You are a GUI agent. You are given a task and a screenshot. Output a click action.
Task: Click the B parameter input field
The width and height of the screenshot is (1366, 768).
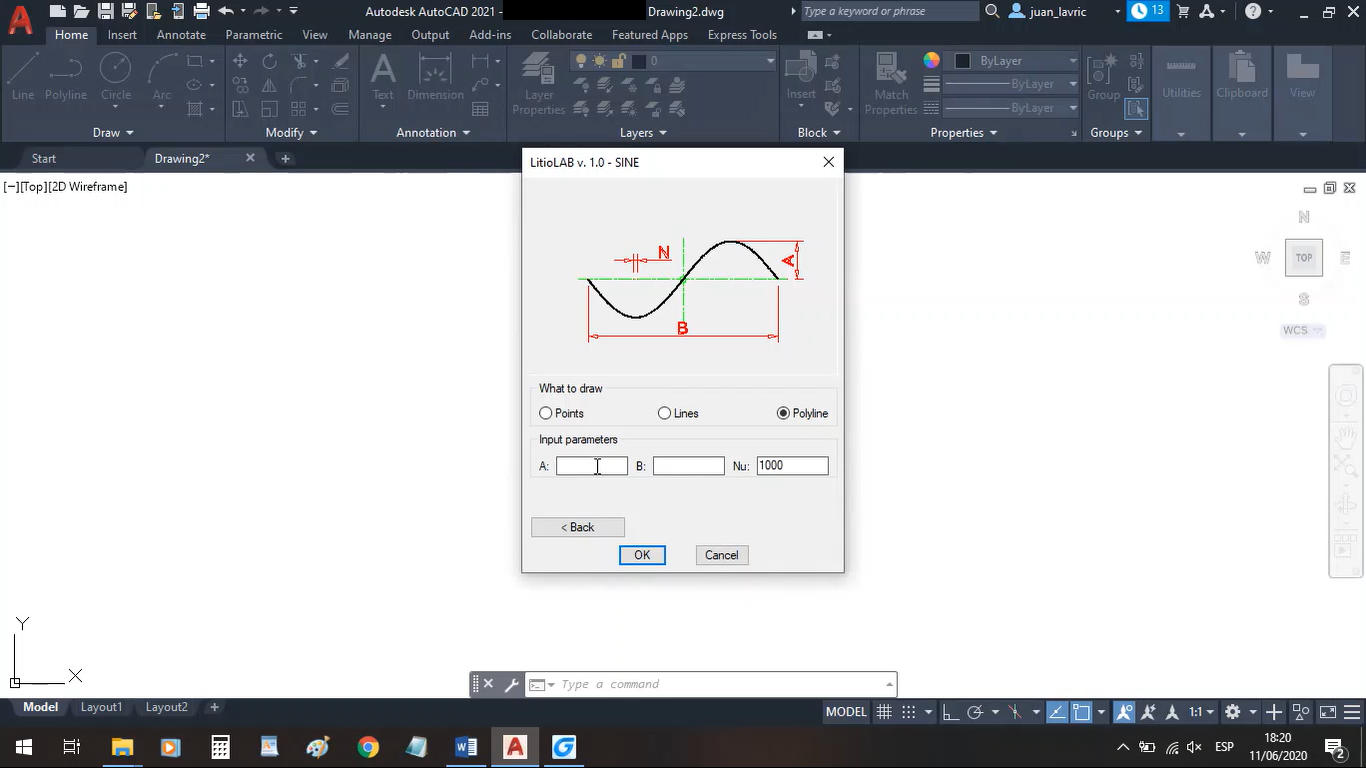pos(689,466)
